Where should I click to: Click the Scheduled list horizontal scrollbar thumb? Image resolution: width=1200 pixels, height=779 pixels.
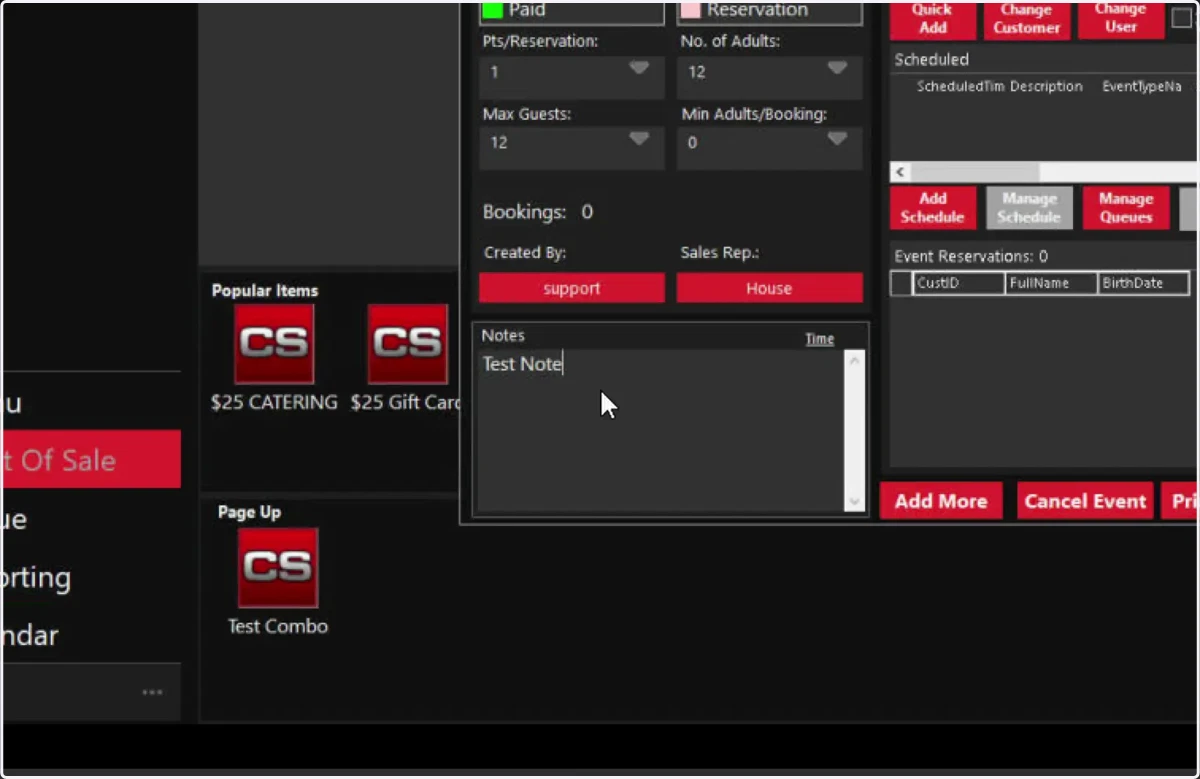click(x=975, y=172)
